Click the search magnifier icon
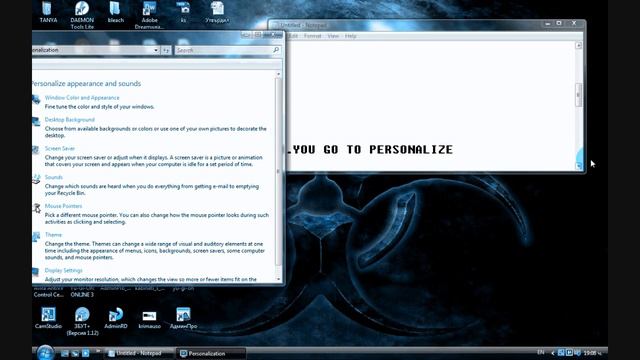Screen dimensions: 640x360 [276, 50]
